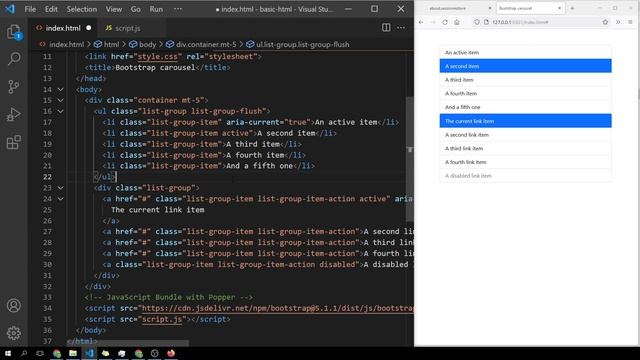
Task: Open a new browser tab
Action: 572,8
